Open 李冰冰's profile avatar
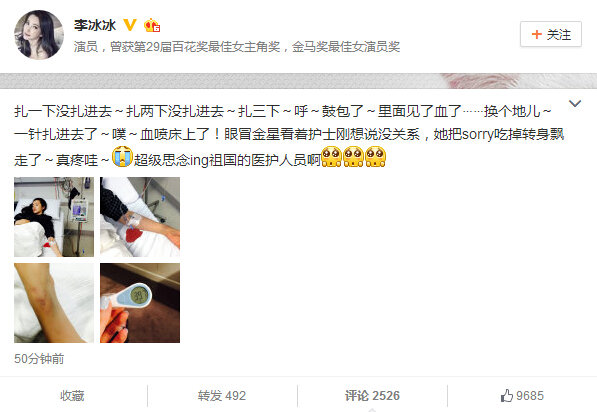The width and height of the screenshot is (597, 412). point(39,35)
